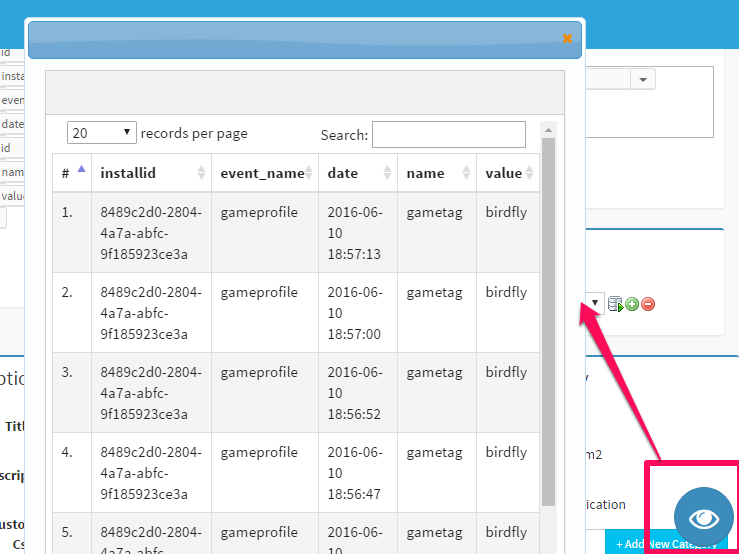Image resolution: width=739 pixels, height=554 pixels.
Task: Click the red minus remove icon
Action: tap(648, 304)
